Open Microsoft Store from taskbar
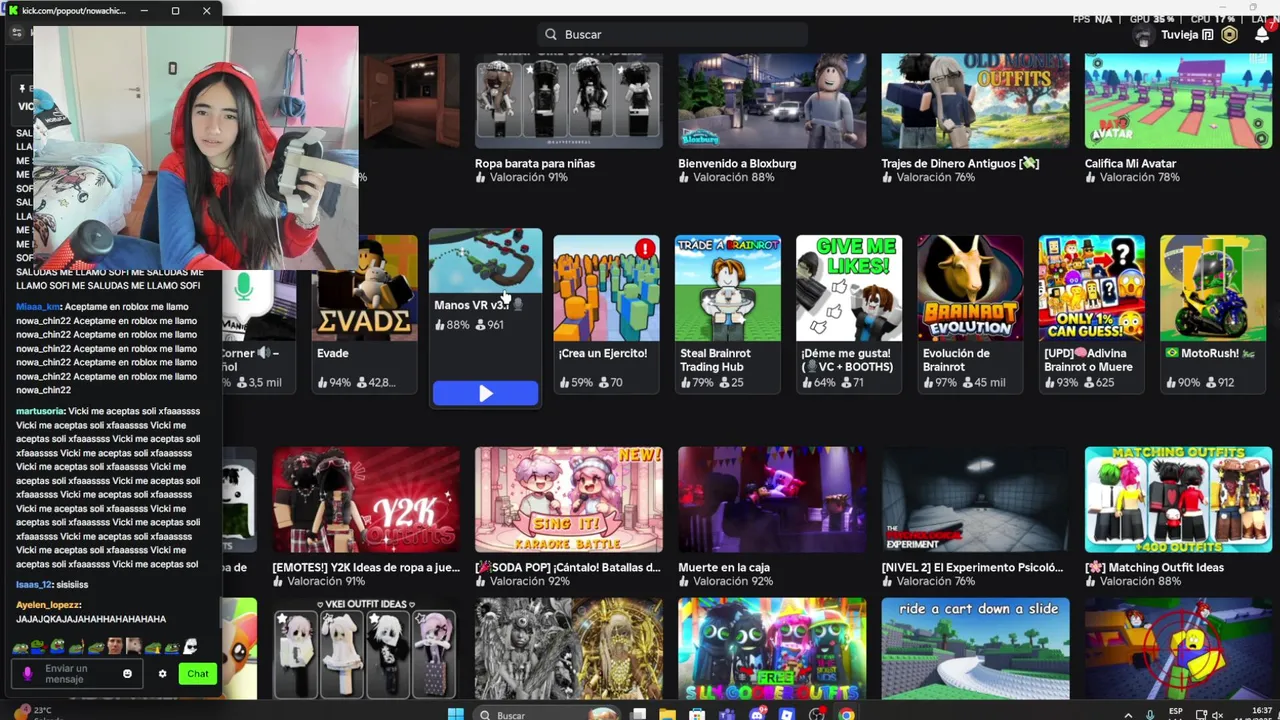 tap(697, 714)
